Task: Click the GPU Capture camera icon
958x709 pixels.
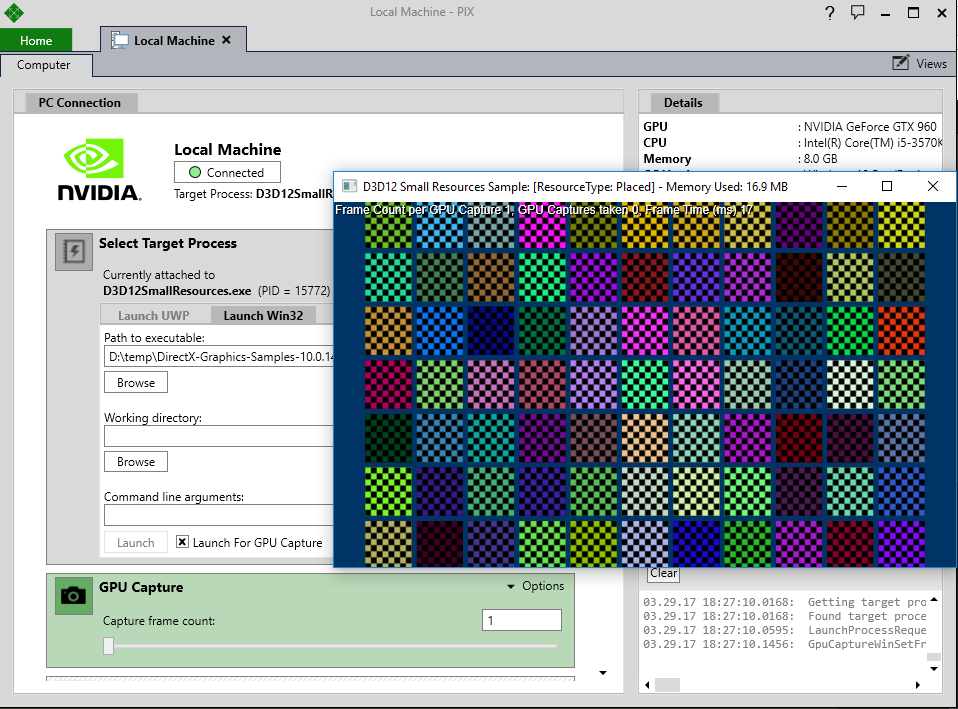Action: 72,595
